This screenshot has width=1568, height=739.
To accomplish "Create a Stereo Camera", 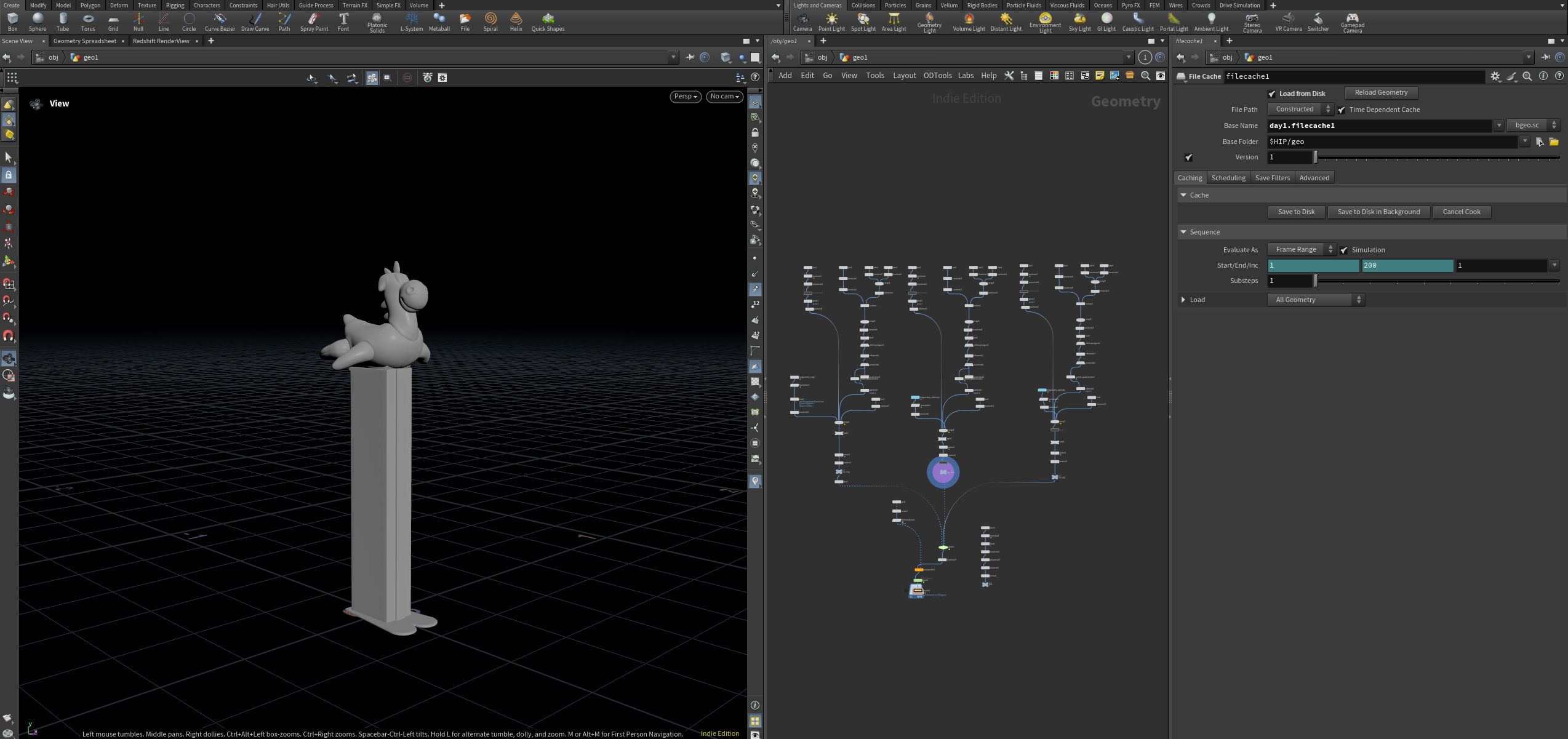I will tap(1252, 22).
